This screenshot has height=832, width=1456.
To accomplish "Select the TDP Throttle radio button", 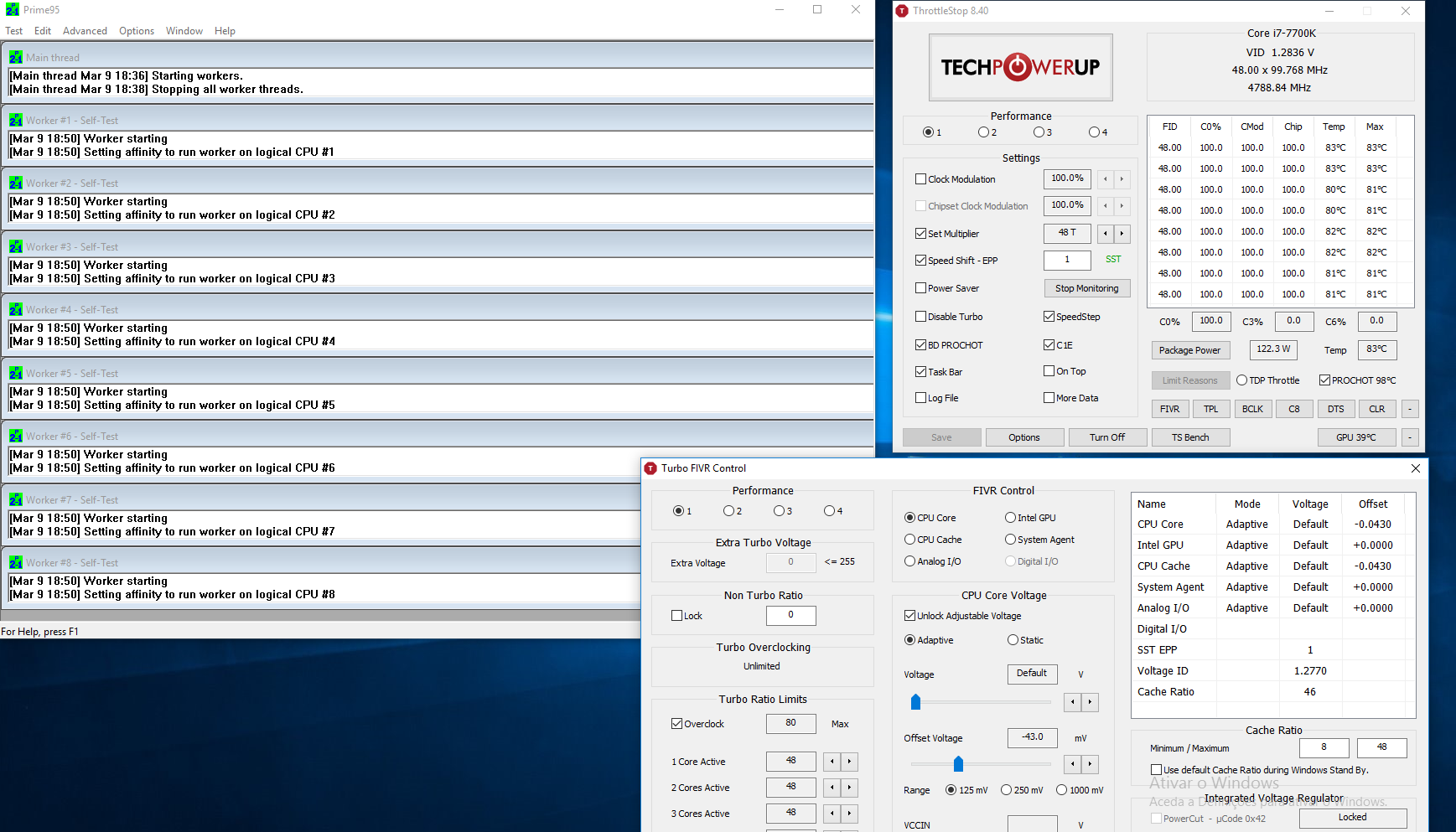I will coord(1242,380).
